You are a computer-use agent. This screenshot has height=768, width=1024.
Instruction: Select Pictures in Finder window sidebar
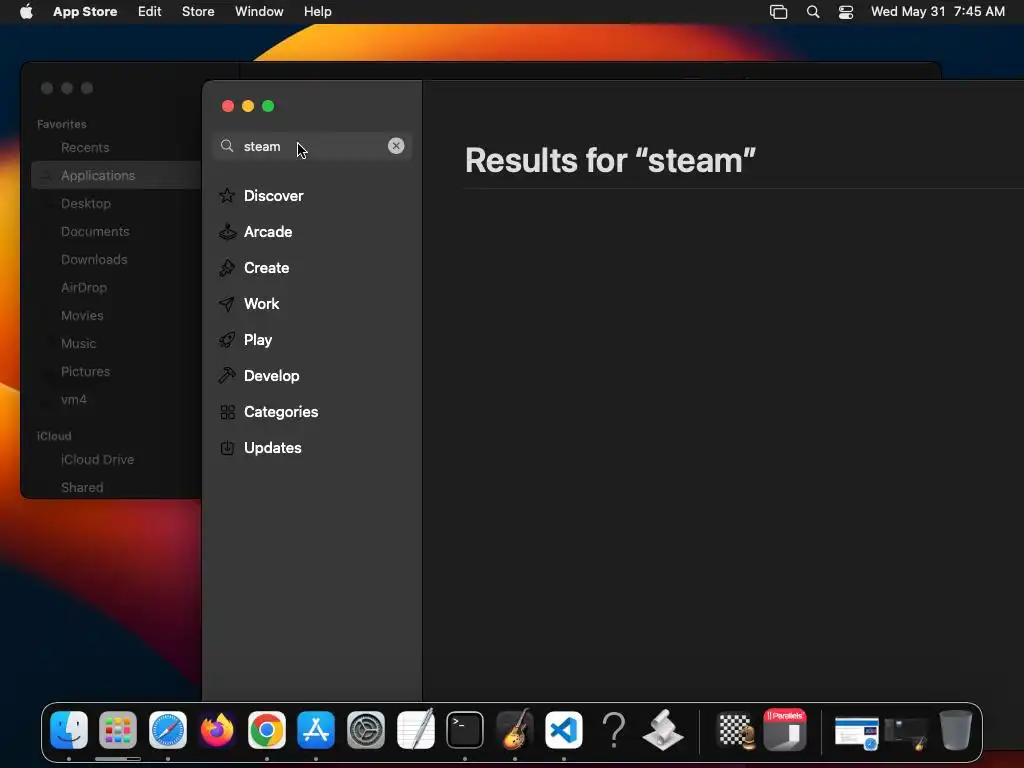pyautogui.click(x=86, y=372)
